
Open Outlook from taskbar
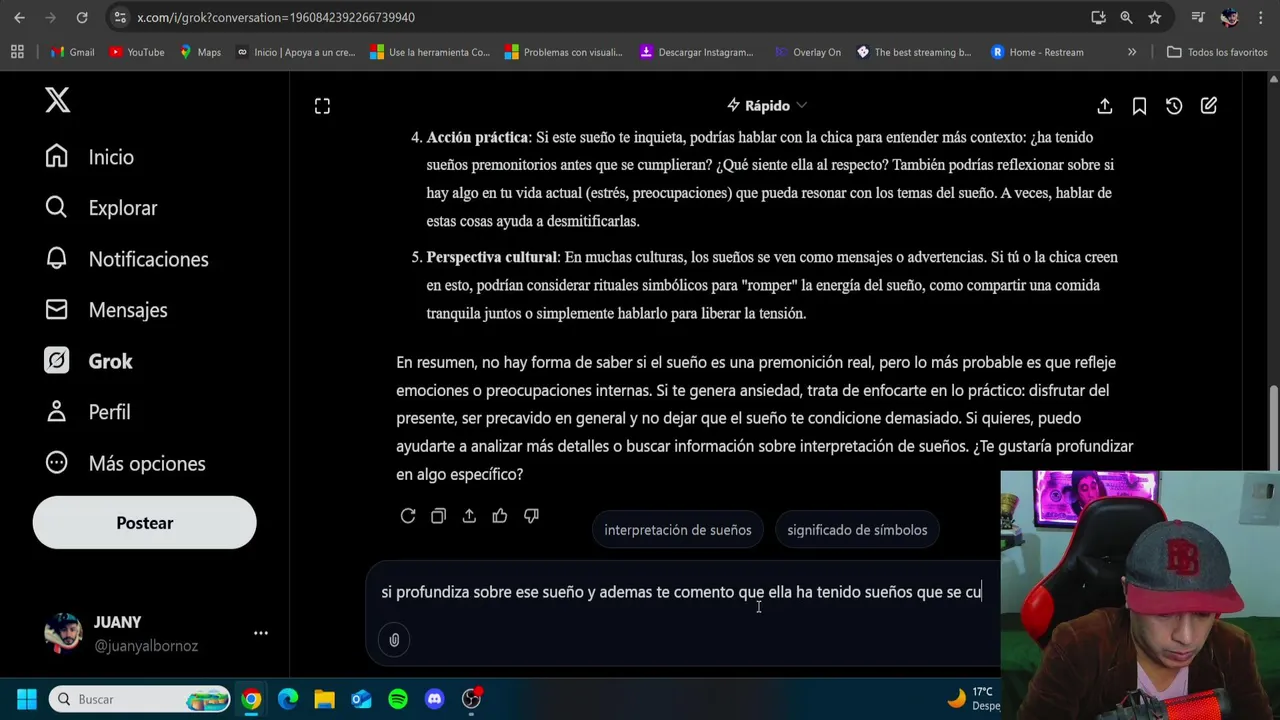click(361, 699)
